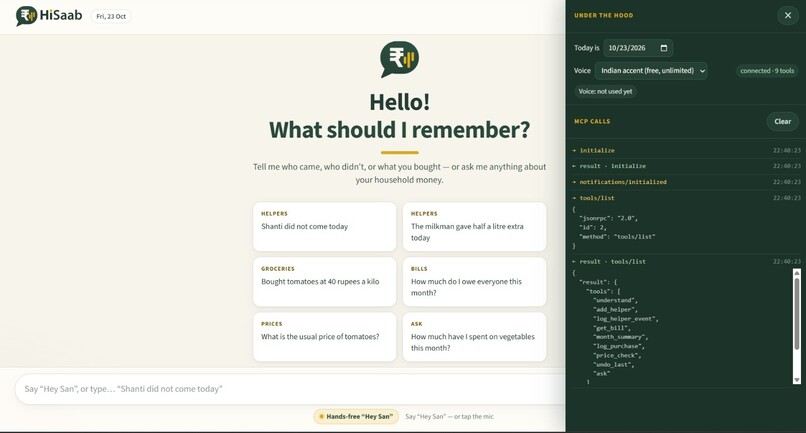Expand the initialize call row
Viewport: 806px width, 433px height.
coord(686,150)
